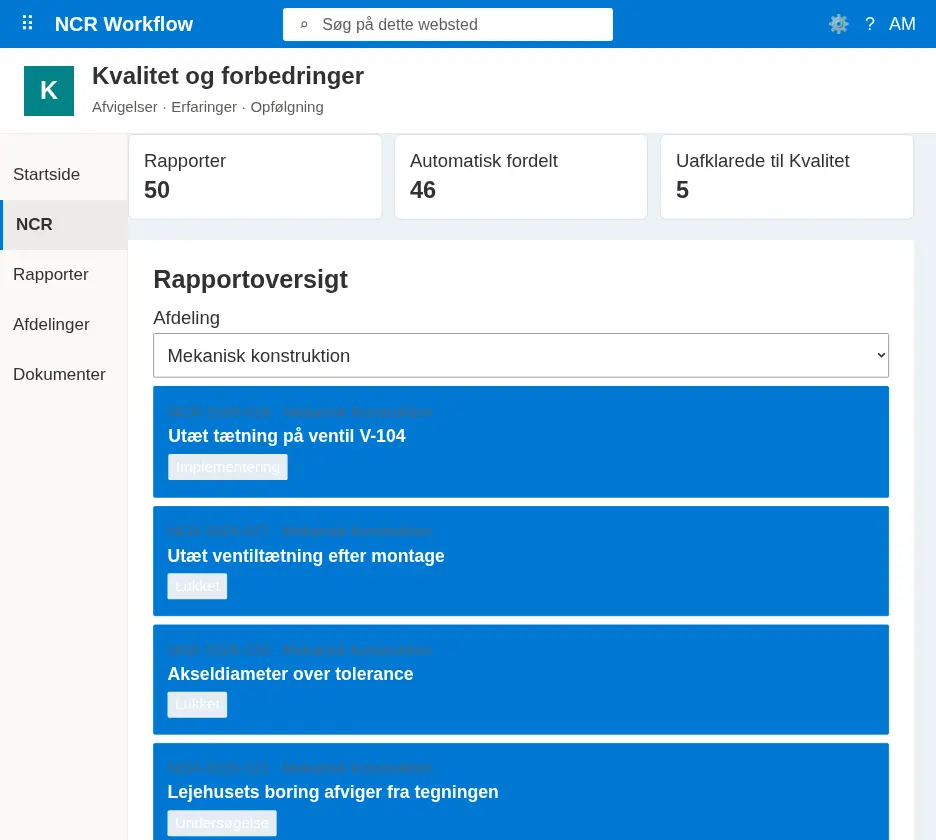936x840 pixels.
Task: Click the 'Afdeling' label above the dropdown
Action: (x=186, y=318)
